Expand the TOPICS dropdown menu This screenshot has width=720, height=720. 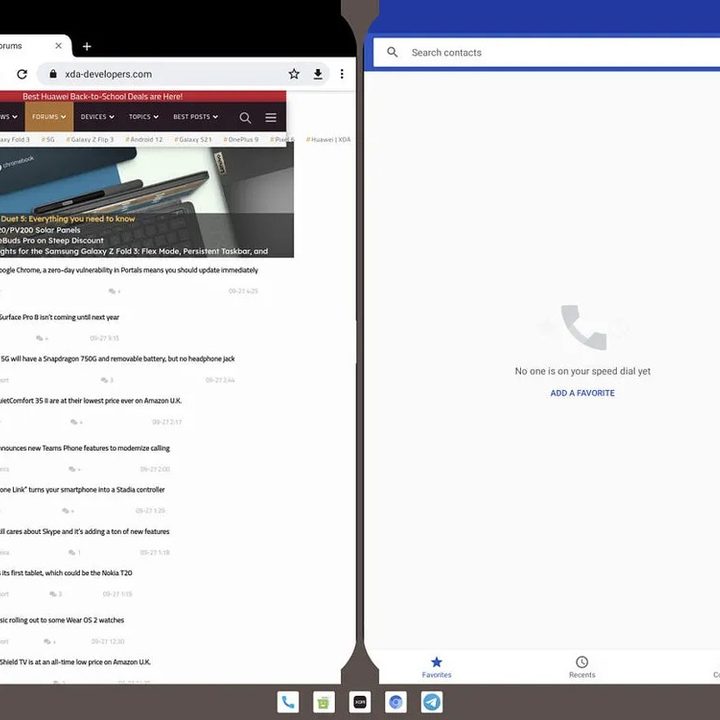(144, 117)
